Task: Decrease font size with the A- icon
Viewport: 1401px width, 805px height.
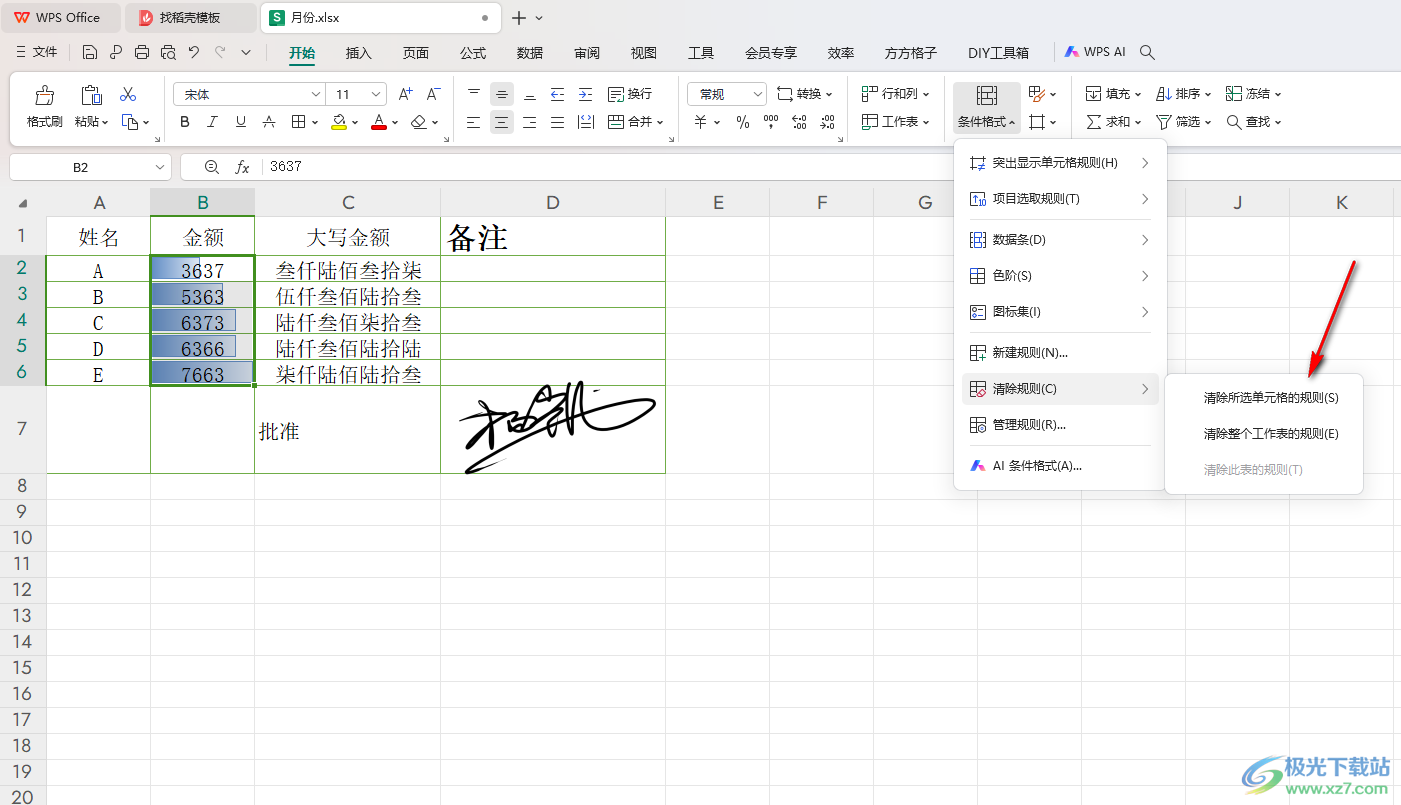Action: (434, 94)
